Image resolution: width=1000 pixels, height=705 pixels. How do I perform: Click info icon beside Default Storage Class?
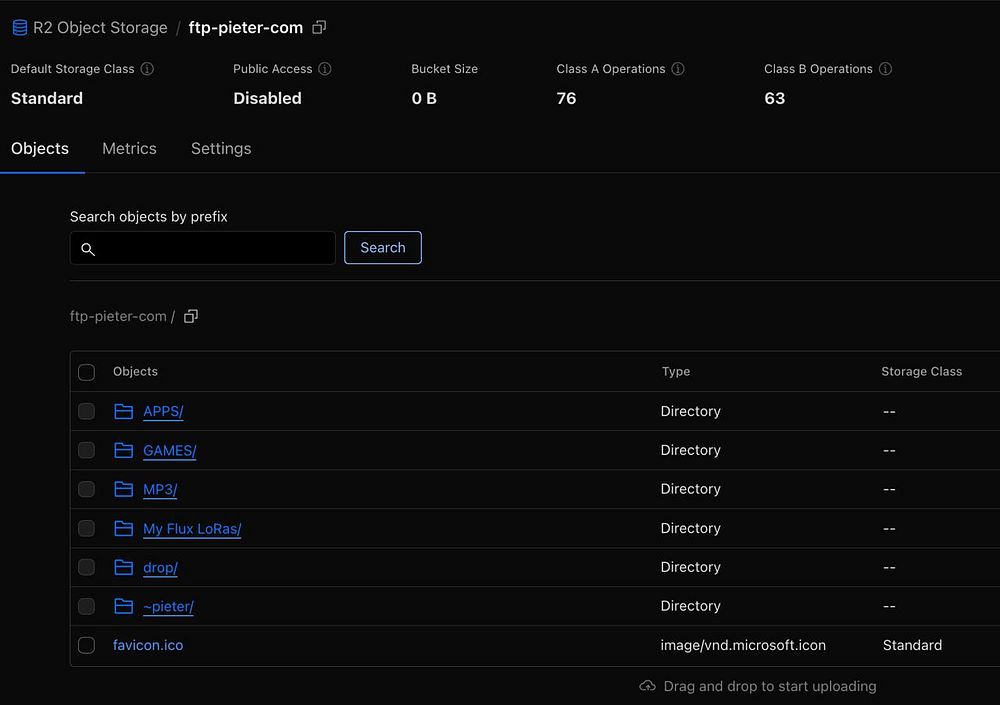[x=147, y=69]
